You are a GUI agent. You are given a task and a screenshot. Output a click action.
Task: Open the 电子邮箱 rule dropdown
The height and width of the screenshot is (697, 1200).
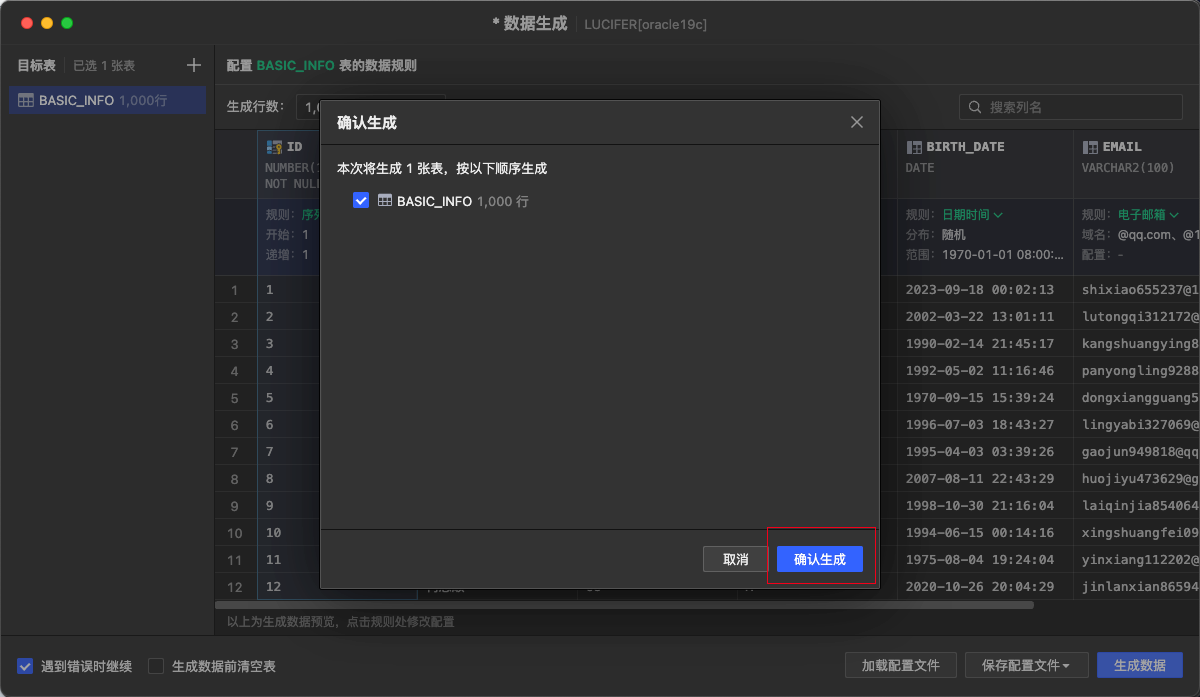pyautogui.click(x=1148, y=214)
